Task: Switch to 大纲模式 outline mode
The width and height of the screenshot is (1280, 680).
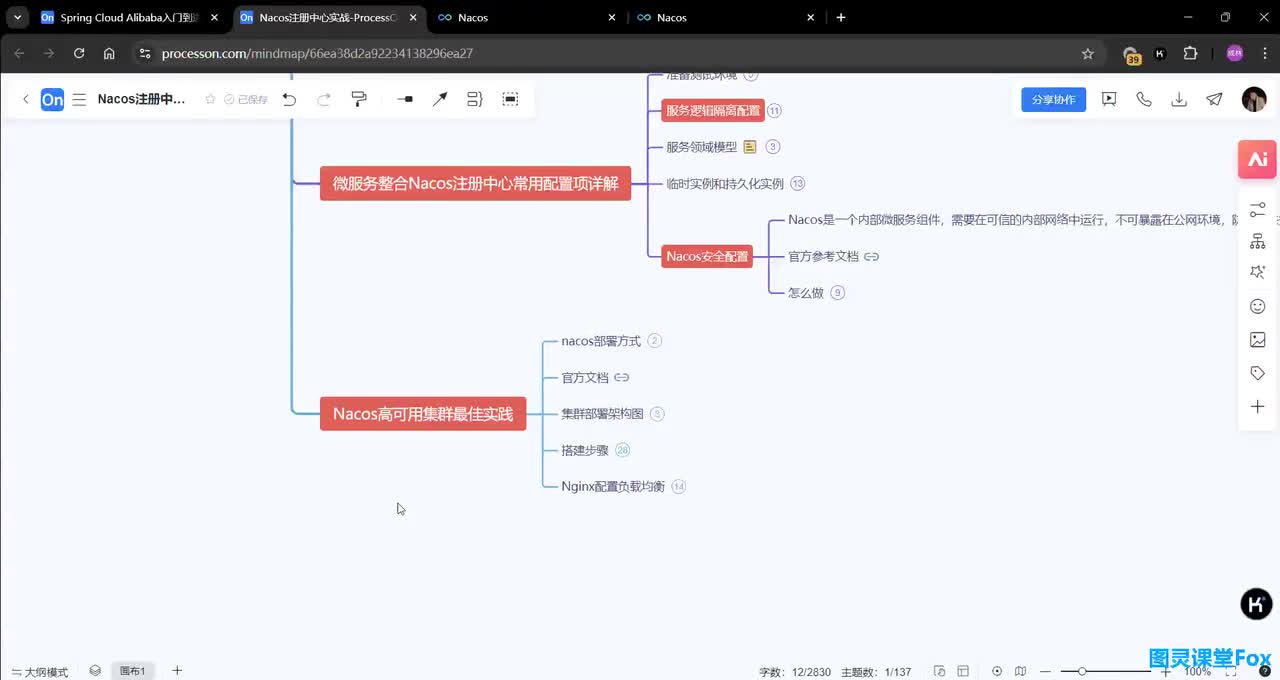Action: pyautogui.click(x=39, y=672)
